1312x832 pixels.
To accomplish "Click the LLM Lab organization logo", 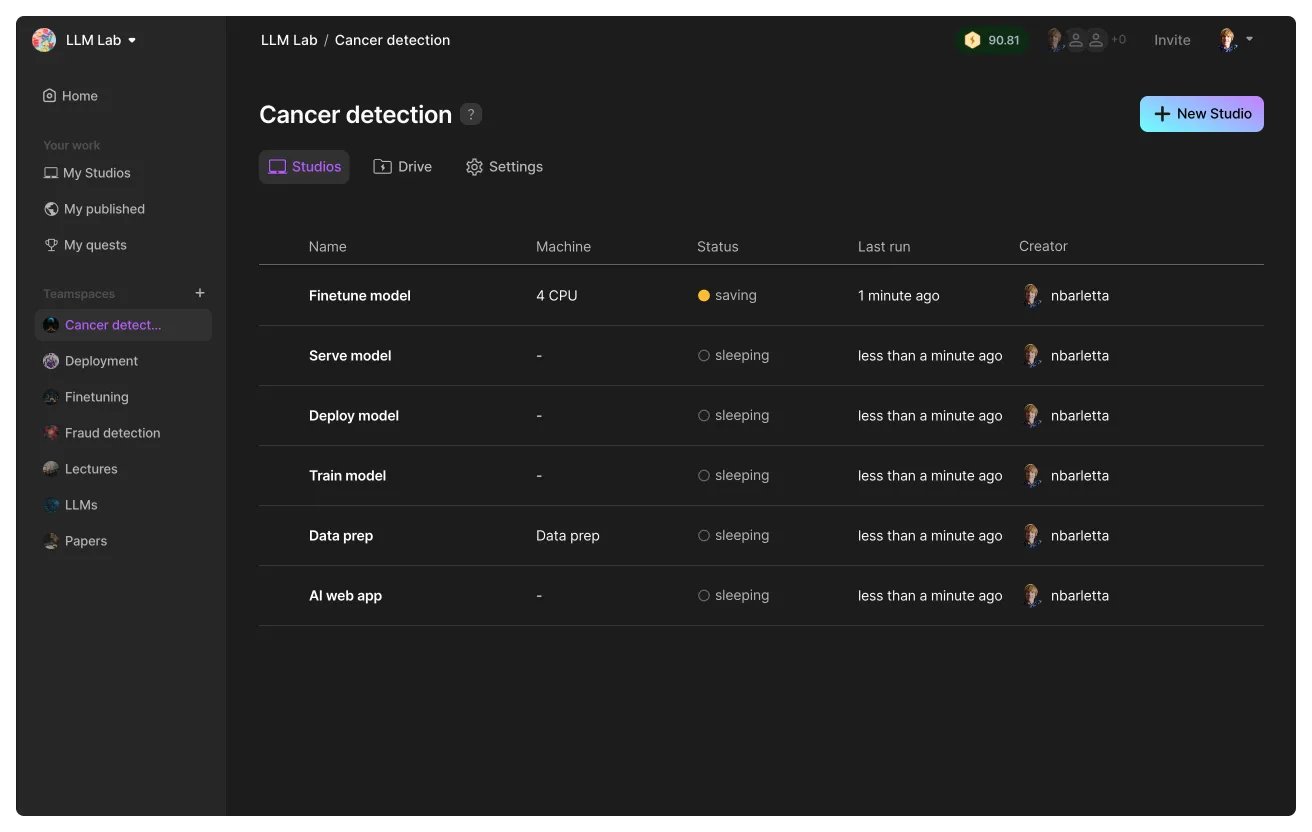I will (x=44, y=40).
